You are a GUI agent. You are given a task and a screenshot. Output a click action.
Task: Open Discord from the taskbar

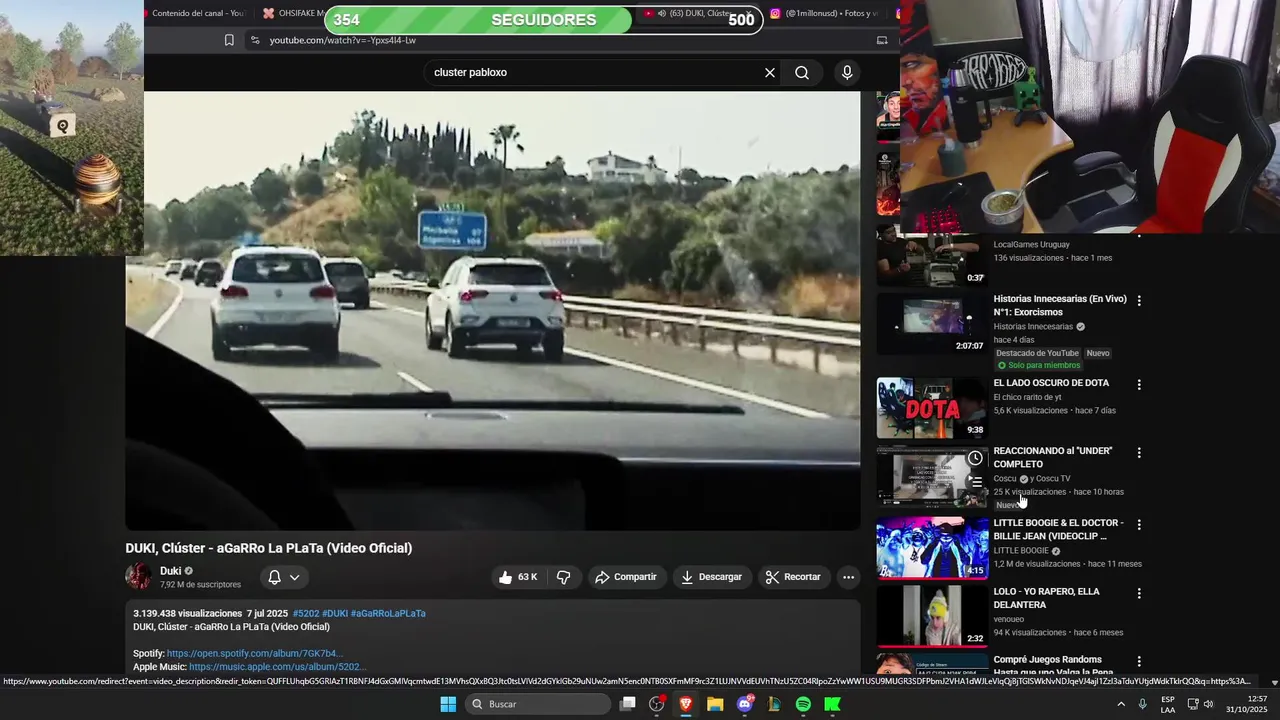pyautogui.click(x=745, y=704)
